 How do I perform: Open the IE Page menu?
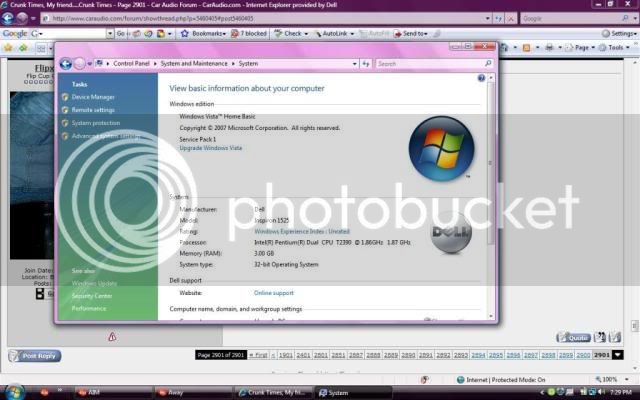pyautogui.click(x=582, y=48)
